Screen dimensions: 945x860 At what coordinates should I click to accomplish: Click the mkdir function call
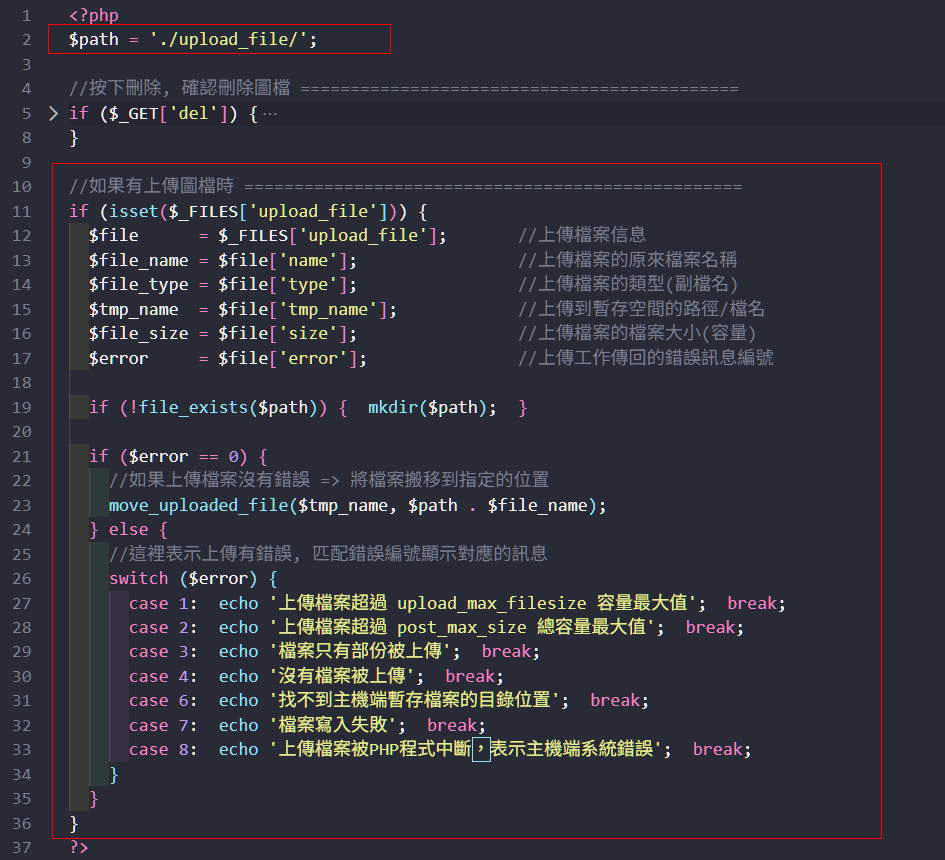pyautogui.click(x=392, y=407)
